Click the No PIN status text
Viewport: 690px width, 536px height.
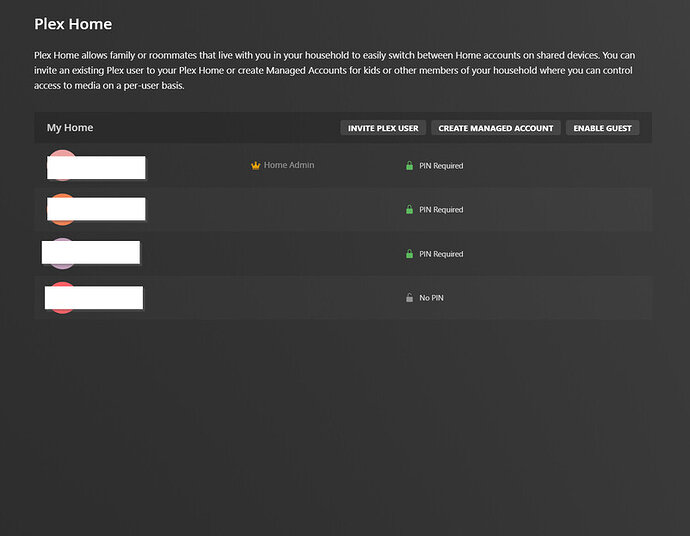pyautogui.click(x=431, y=298)
